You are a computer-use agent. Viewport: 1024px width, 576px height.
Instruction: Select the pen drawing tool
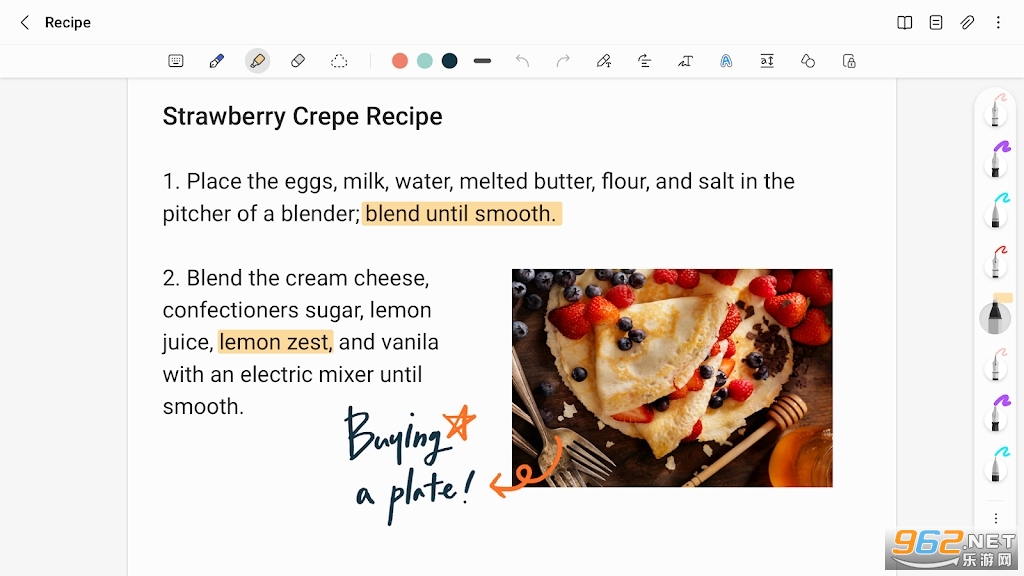coord(217,61)
